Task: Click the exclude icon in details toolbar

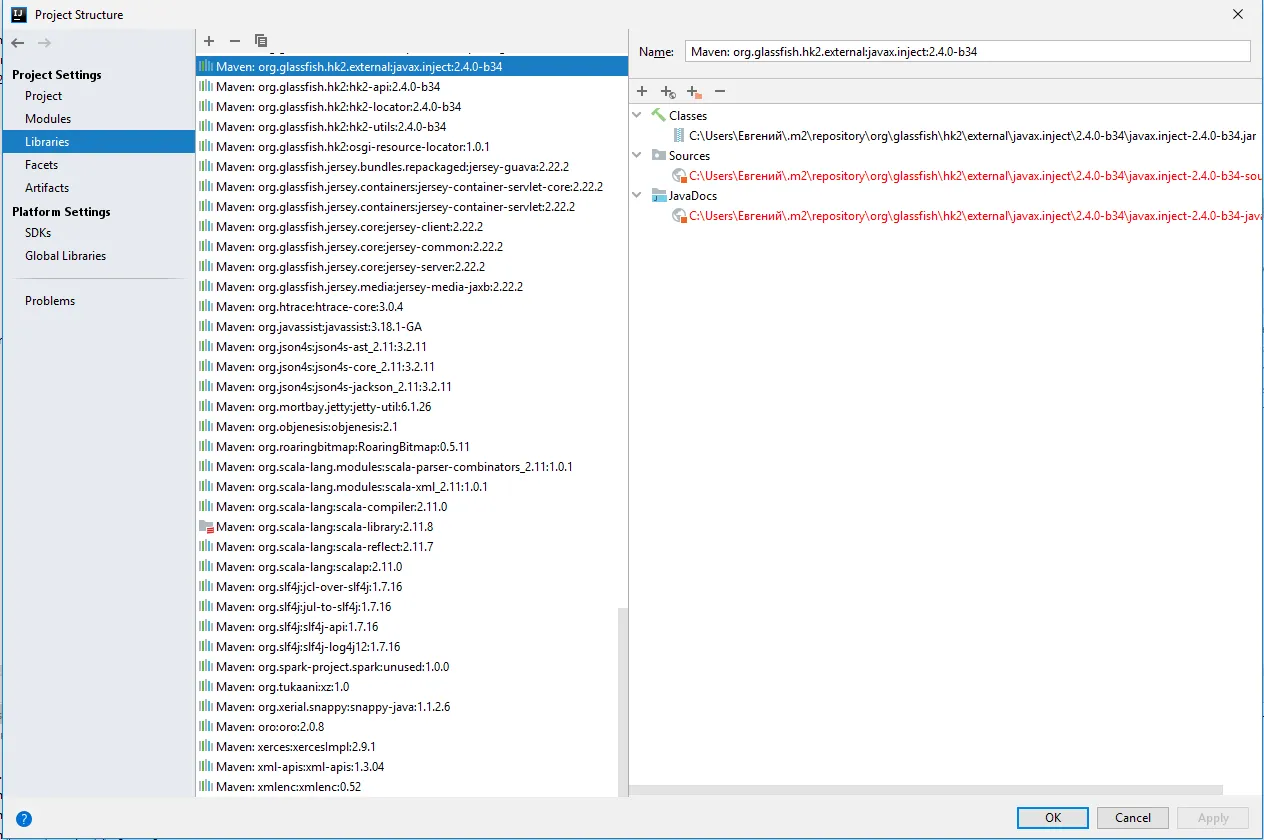Action: coord(694,92)
